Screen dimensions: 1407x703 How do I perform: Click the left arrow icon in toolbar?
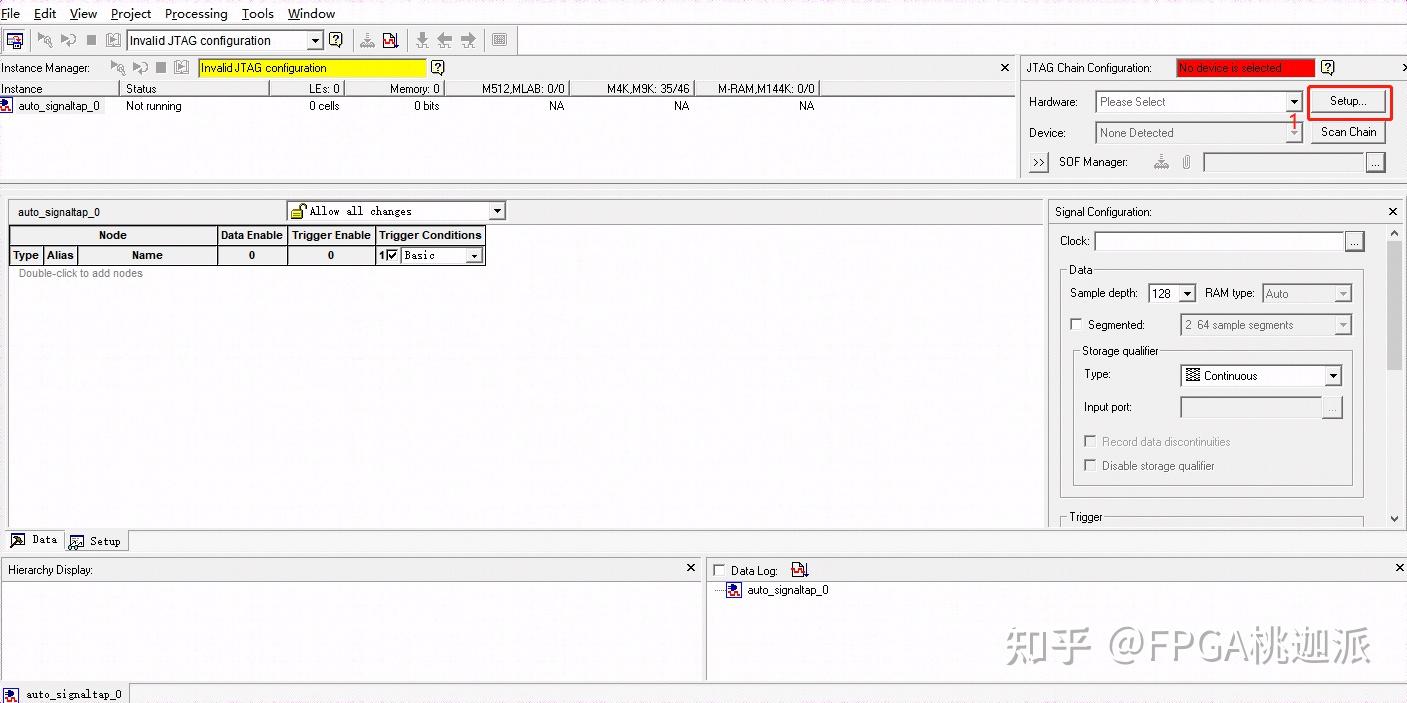(445, 41)
